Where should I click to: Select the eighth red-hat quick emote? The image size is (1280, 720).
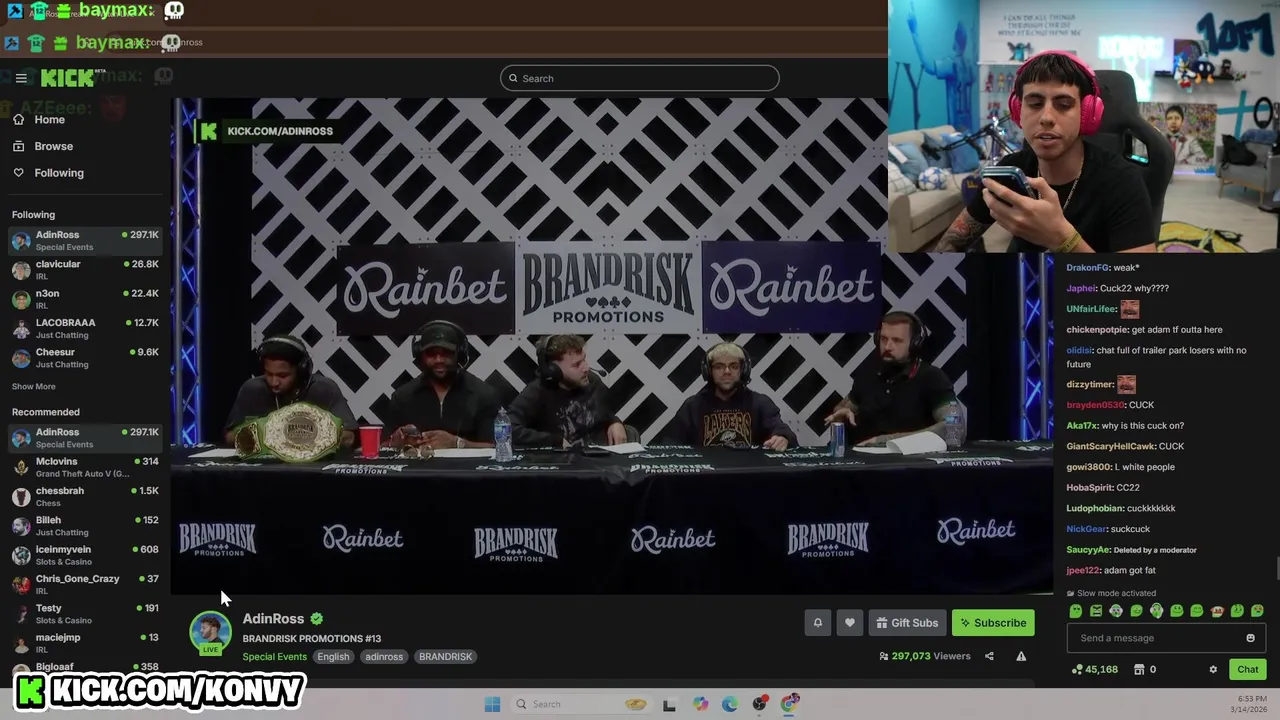tap(1217, 611)
